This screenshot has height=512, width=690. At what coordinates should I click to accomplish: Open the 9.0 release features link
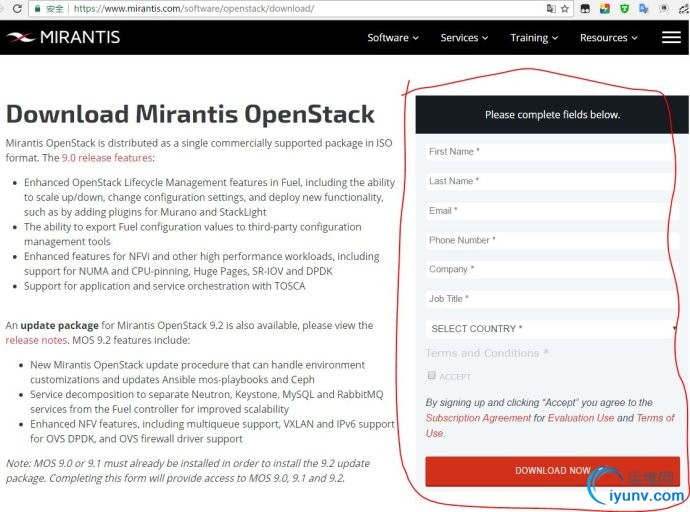(x=107, y=158)
